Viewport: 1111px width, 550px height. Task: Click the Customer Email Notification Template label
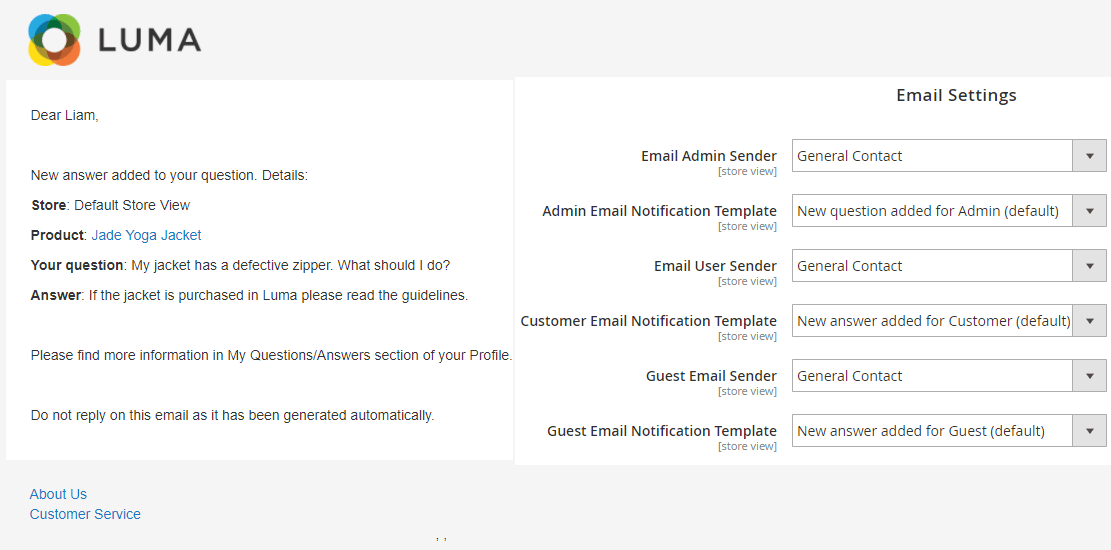tap(648, 321)
